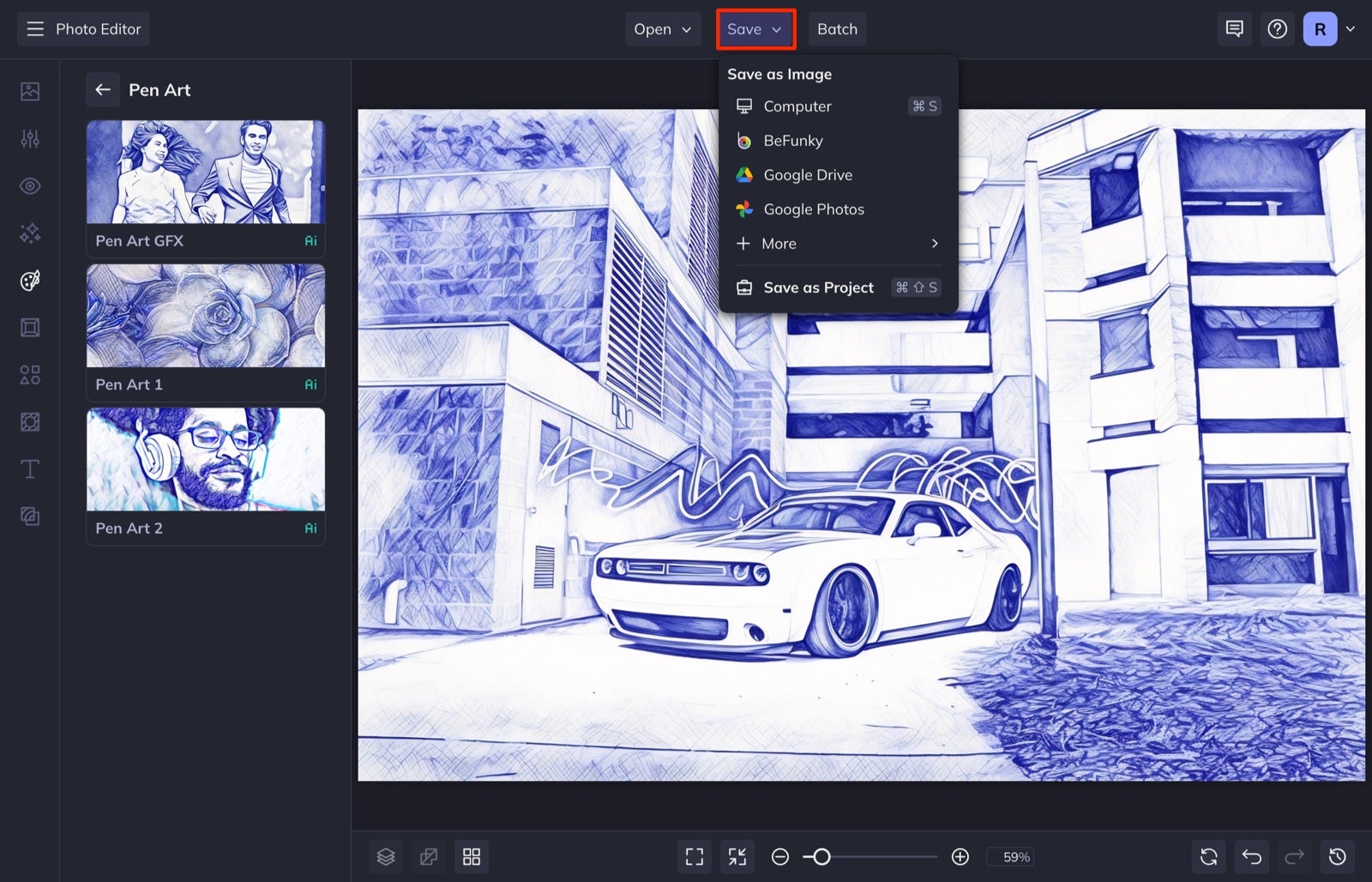The width and height of the screenshot is (1372, 882).
Task: Fit the image to screen
Action: click(x=694, y=856)
